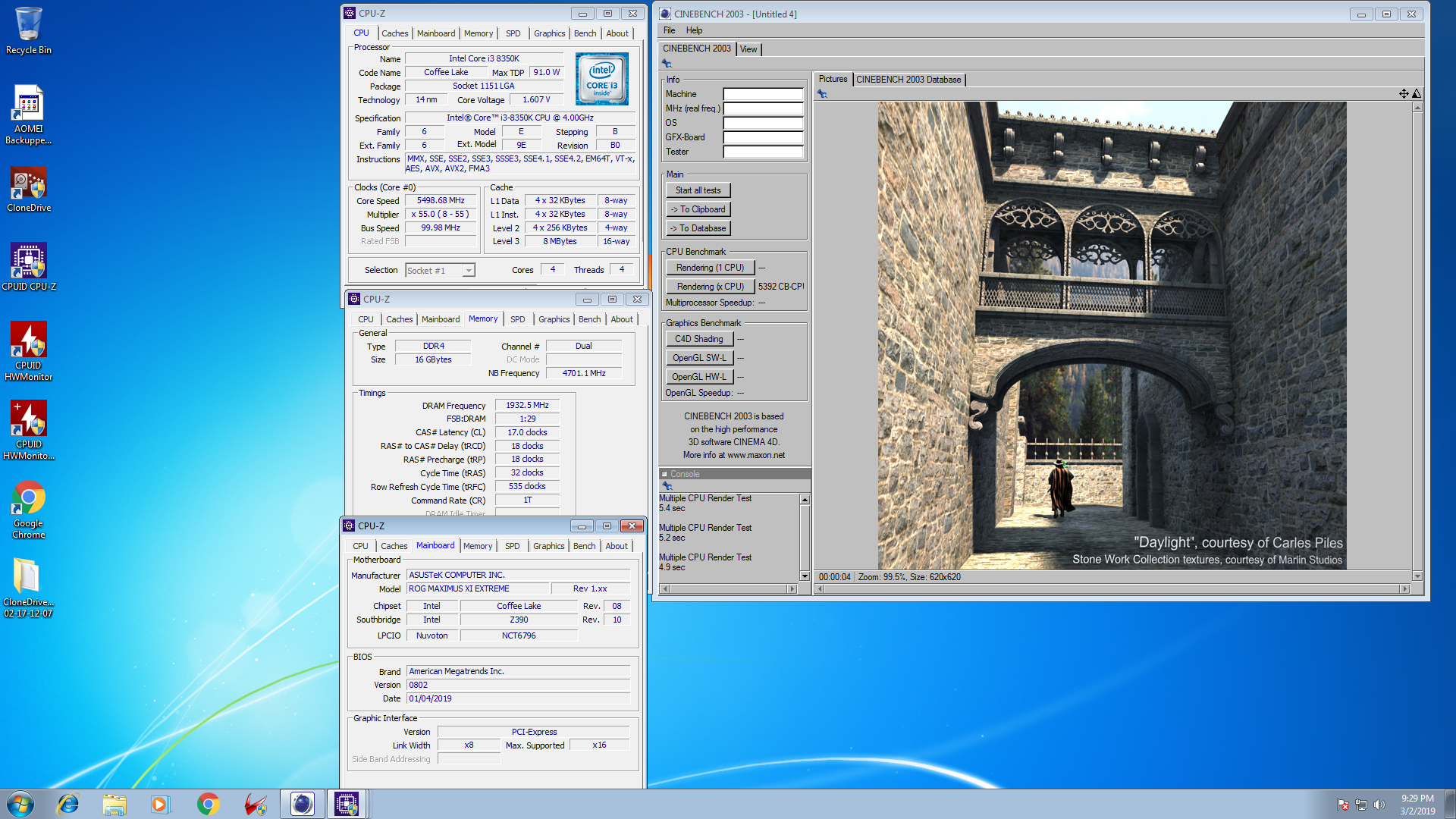Select the triangle zoom picture icon
1456x819 pixels.
click(1416, 94)
